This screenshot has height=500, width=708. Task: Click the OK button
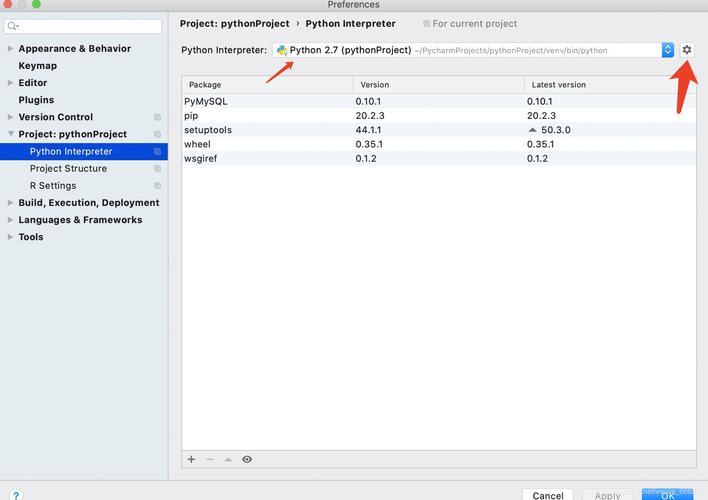(x=667, y=495)
